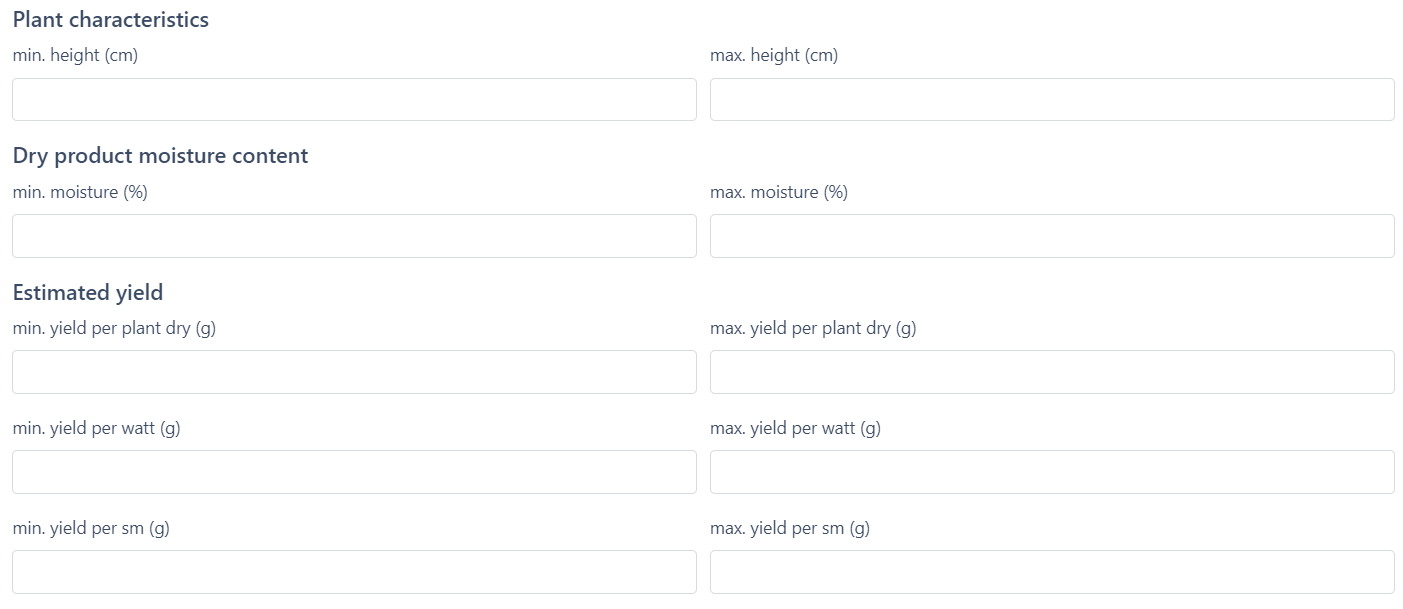Click the min. height (cm) input field

coord(354,100)
